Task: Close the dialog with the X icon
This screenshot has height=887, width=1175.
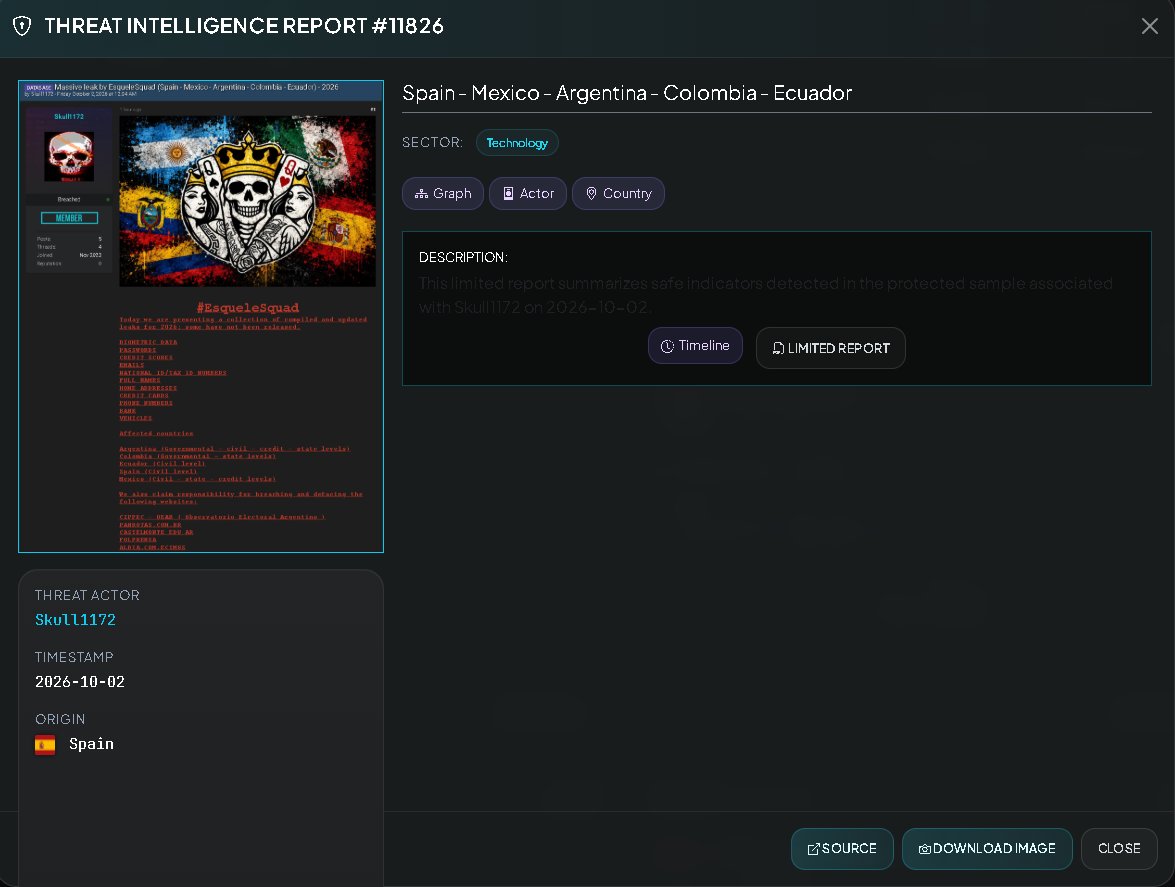Action: pos(1150,26)
